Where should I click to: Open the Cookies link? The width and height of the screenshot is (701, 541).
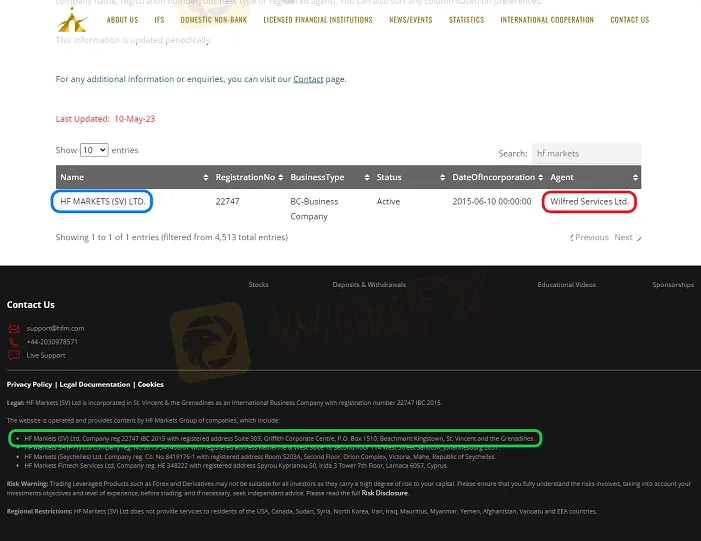click(151, 385)
